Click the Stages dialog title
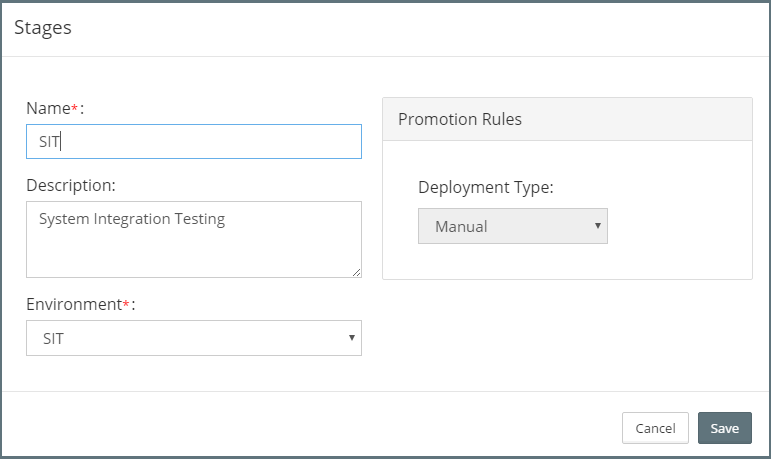Viewport: 771px width, 459px height. [x=43, y=28]
